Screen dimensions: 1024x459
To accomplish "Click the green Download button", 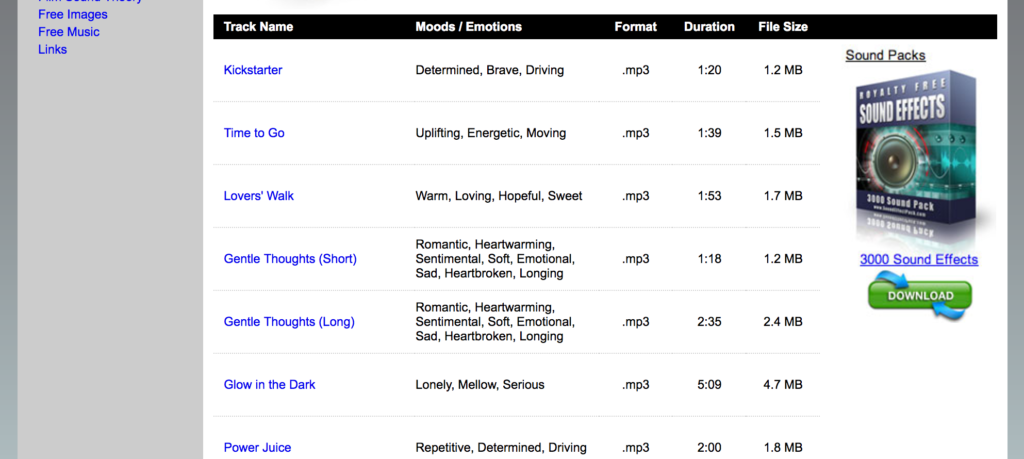I will [920, 296].
